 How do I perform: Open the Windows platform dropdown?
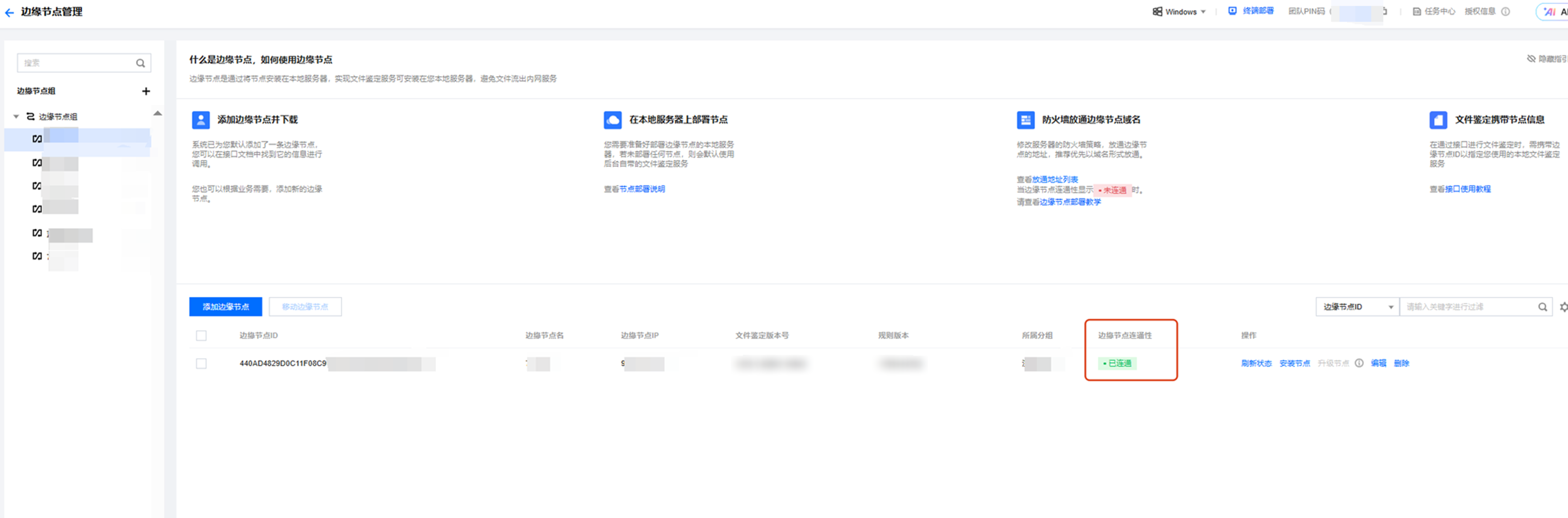point(1179,12)
